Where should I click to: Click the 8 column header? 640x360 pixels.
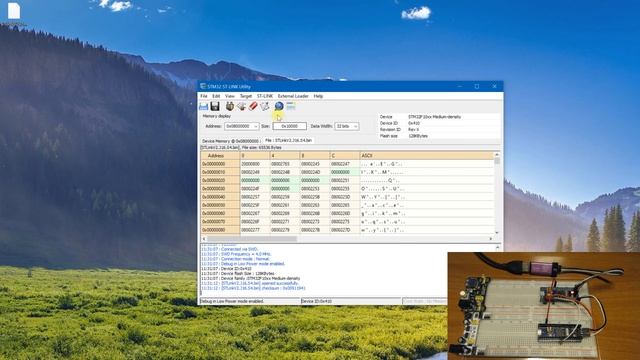pos(315,156)
